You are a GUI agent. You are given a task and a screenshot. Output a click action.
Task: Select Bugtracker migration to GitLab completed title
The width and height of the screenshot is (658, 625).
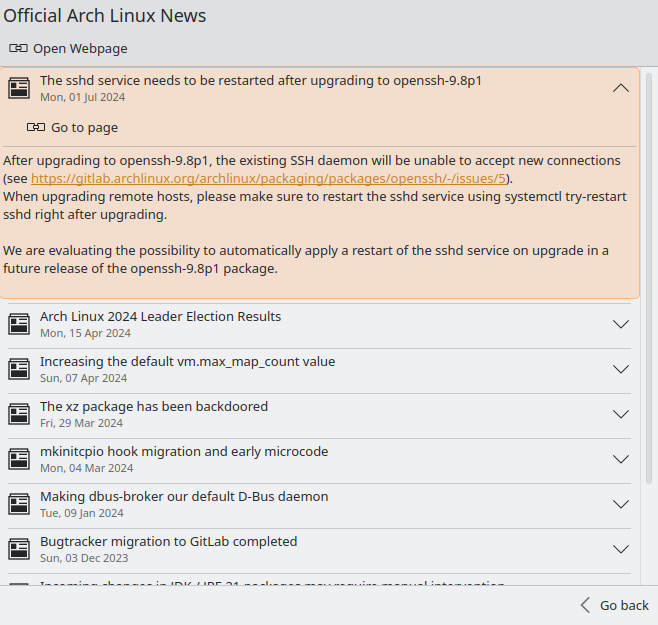(x=169, y=541)
